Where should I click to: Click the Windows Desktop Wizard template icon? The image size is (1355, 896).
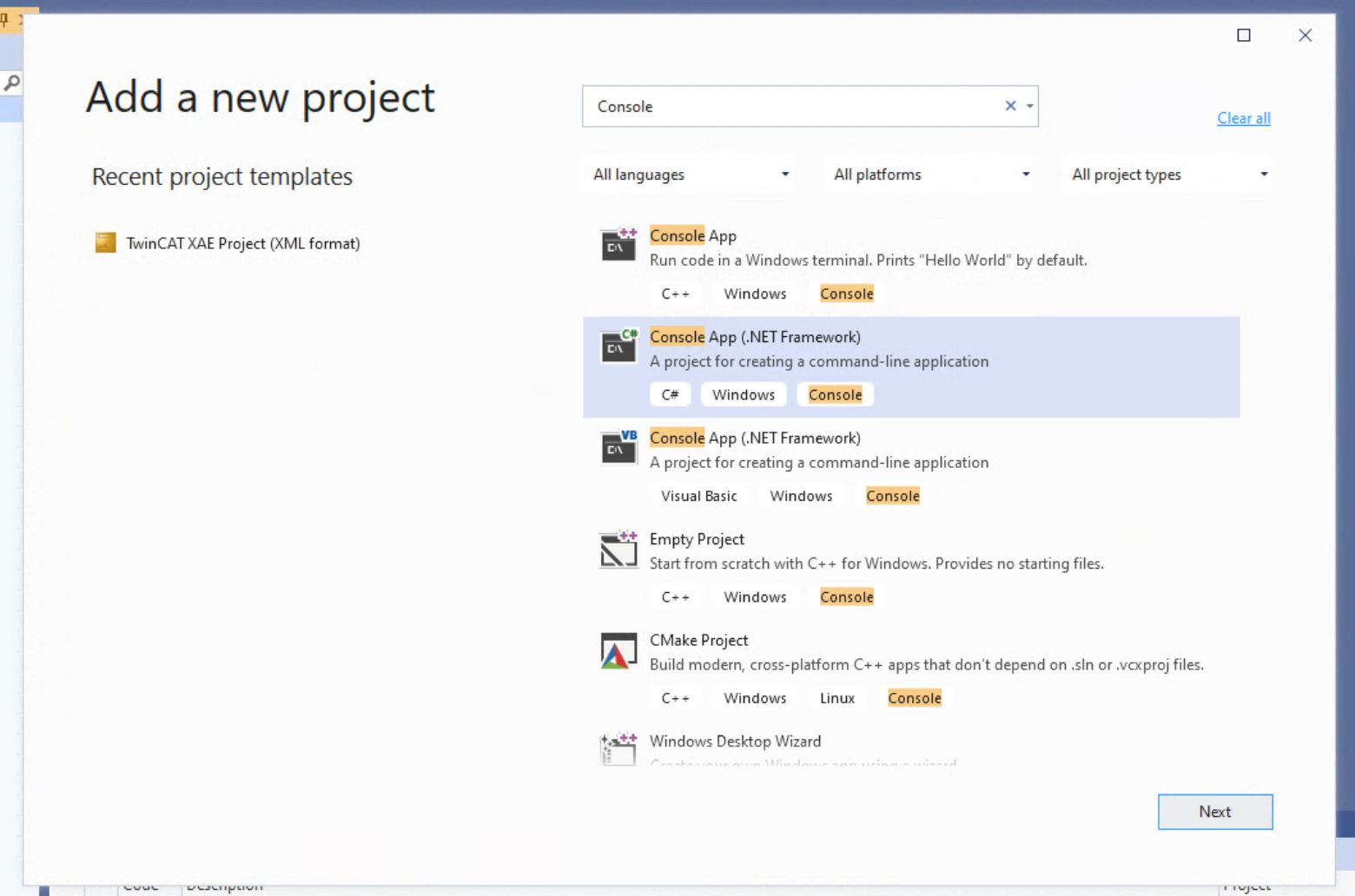click(x=618, y=748)
